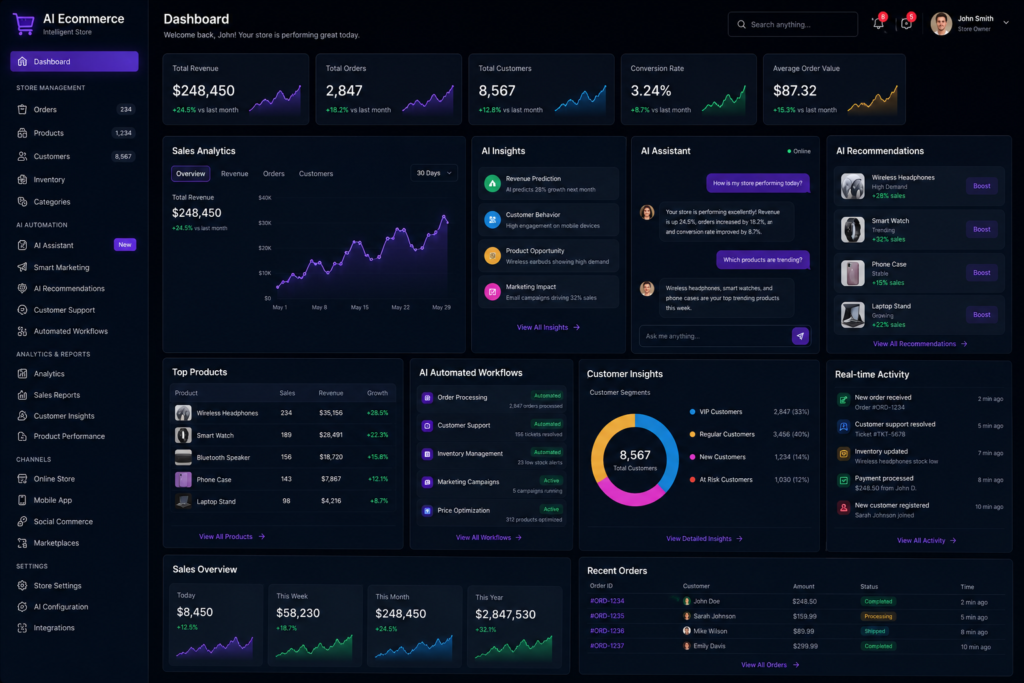The height and width of the screenshot is (683, 1024).
Task: Expand the John Smith profile menu chevron
Action: click(1006, 23)
